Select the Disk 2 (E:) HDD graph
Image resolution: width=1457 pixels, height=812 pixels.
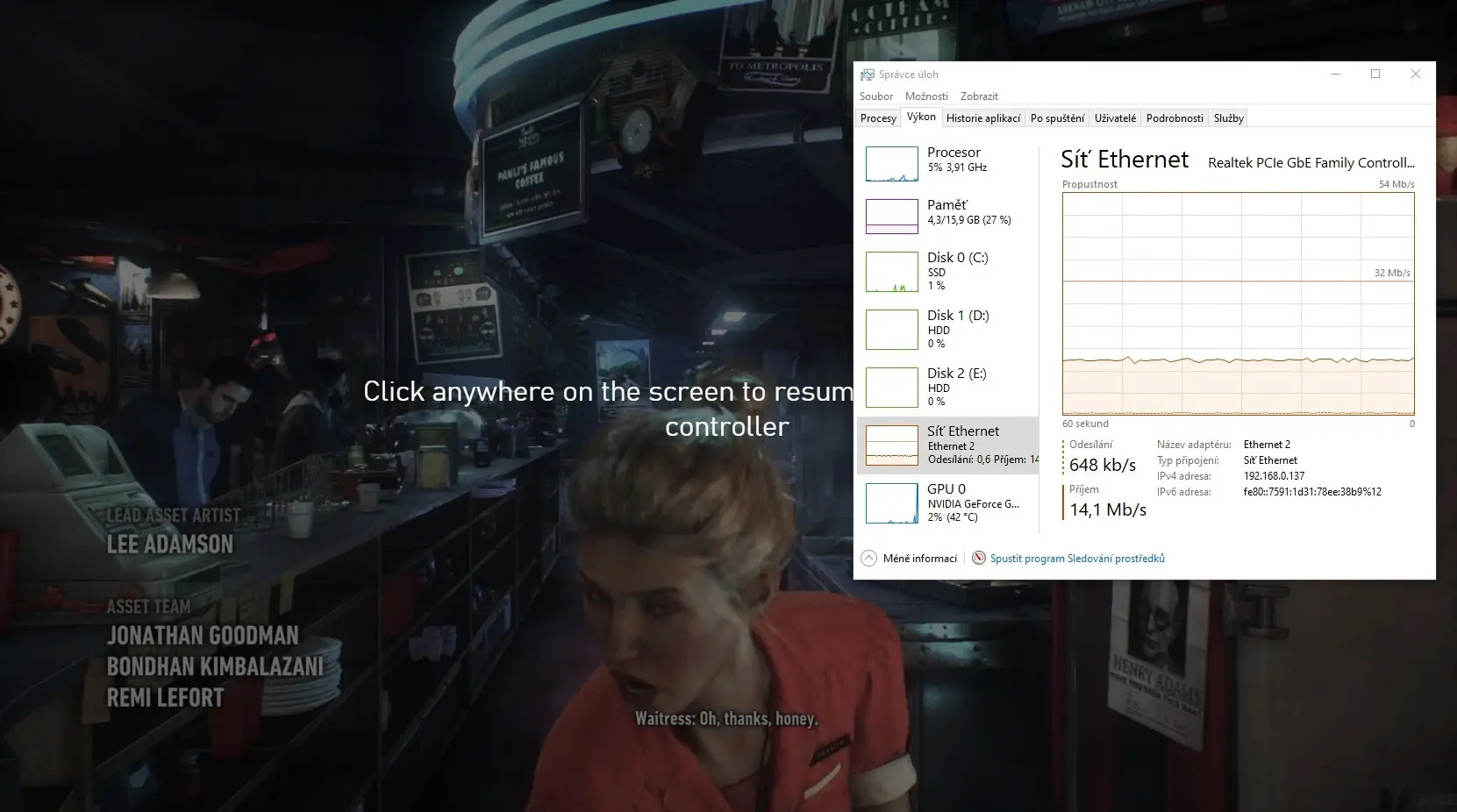coord(892,388)
